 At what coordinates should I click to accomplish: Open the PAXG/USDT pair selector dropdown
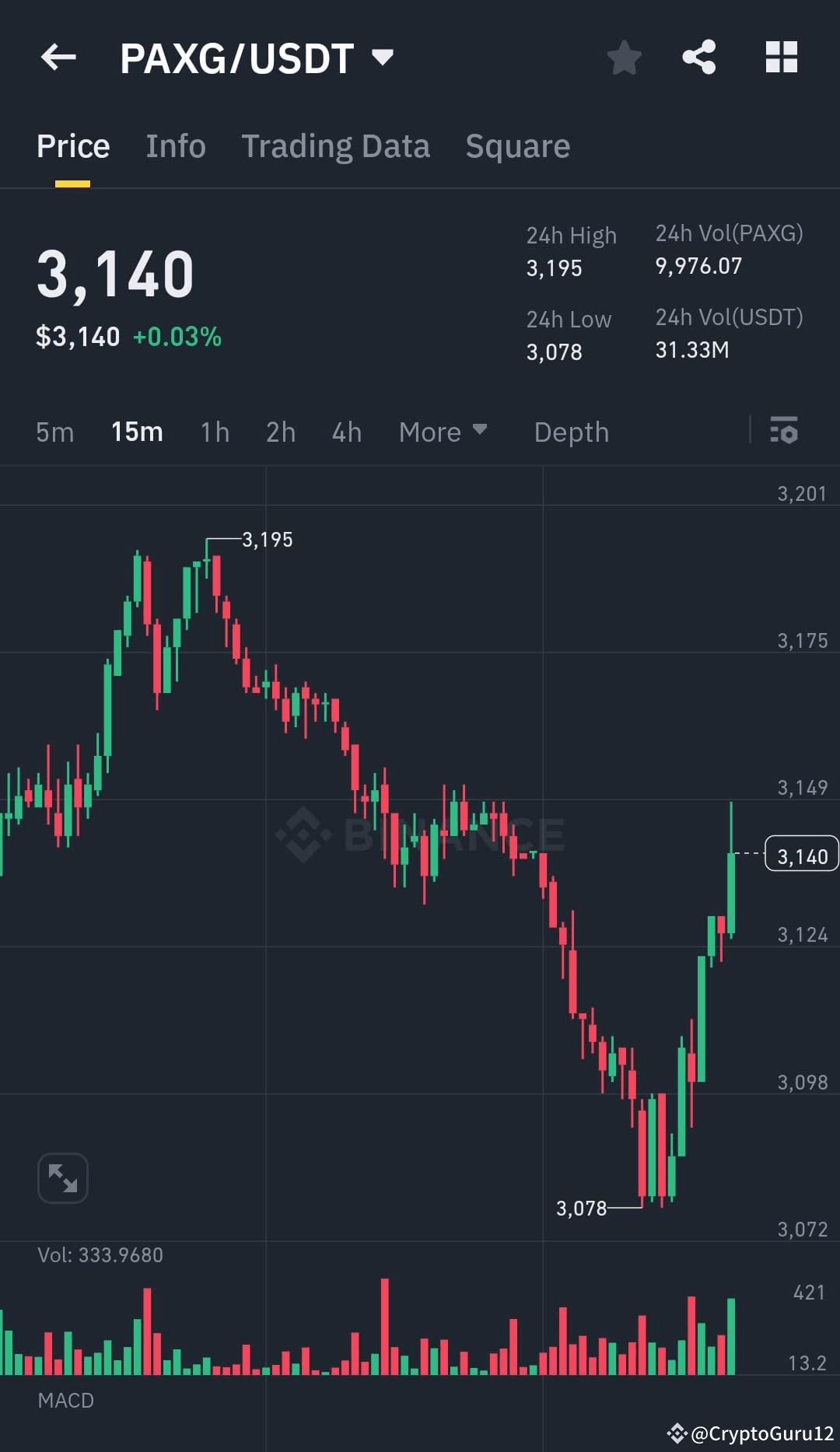click(382, 57)
